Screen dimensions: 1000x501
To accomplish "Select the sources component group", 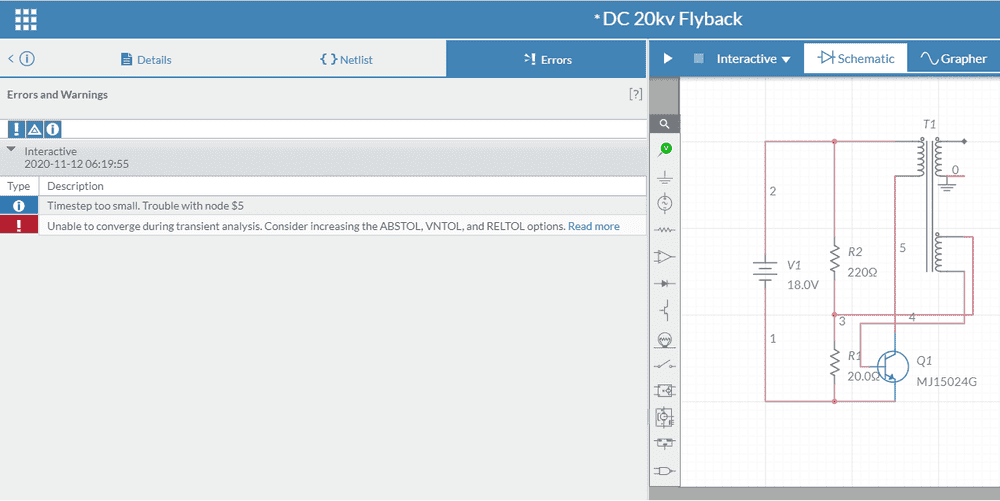I will coord(665,203).
